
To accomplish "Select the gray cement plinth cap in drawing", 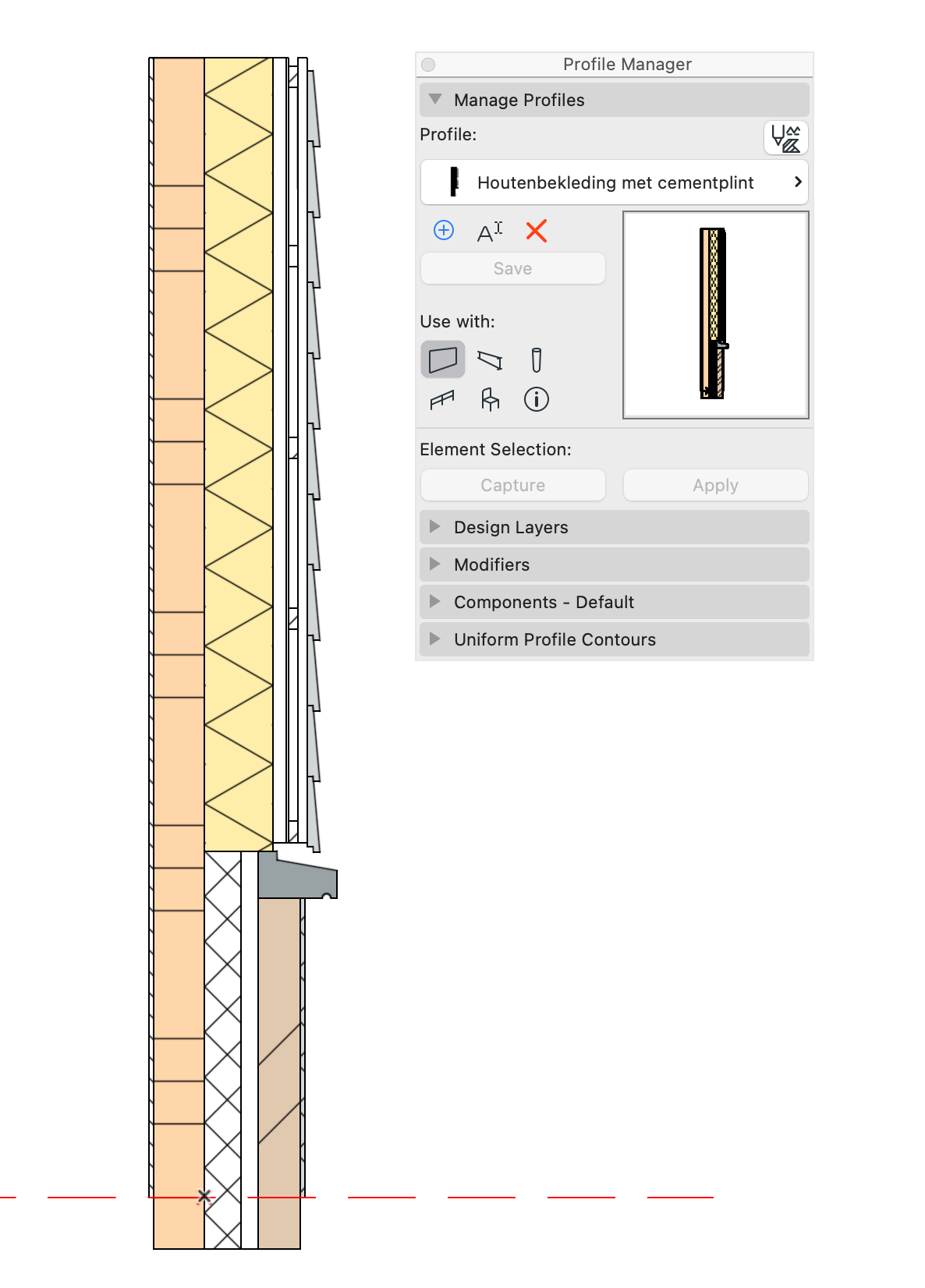I will tap(297, 876).
